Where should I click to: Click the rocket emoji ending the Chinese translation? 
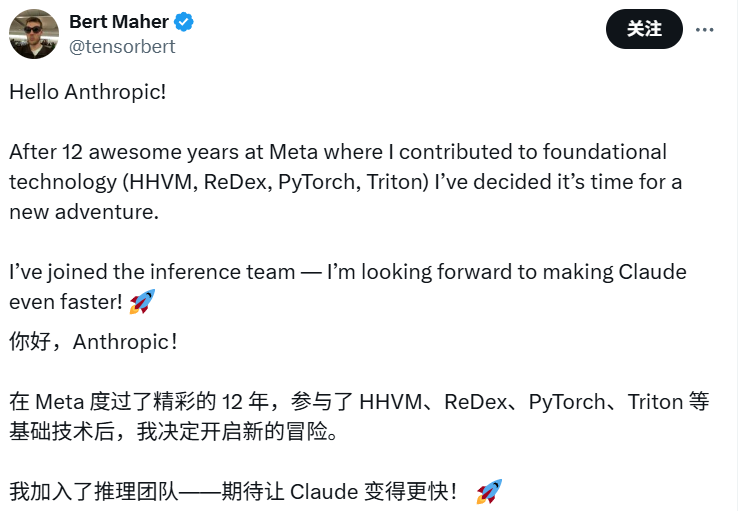[x=489, y=491]
